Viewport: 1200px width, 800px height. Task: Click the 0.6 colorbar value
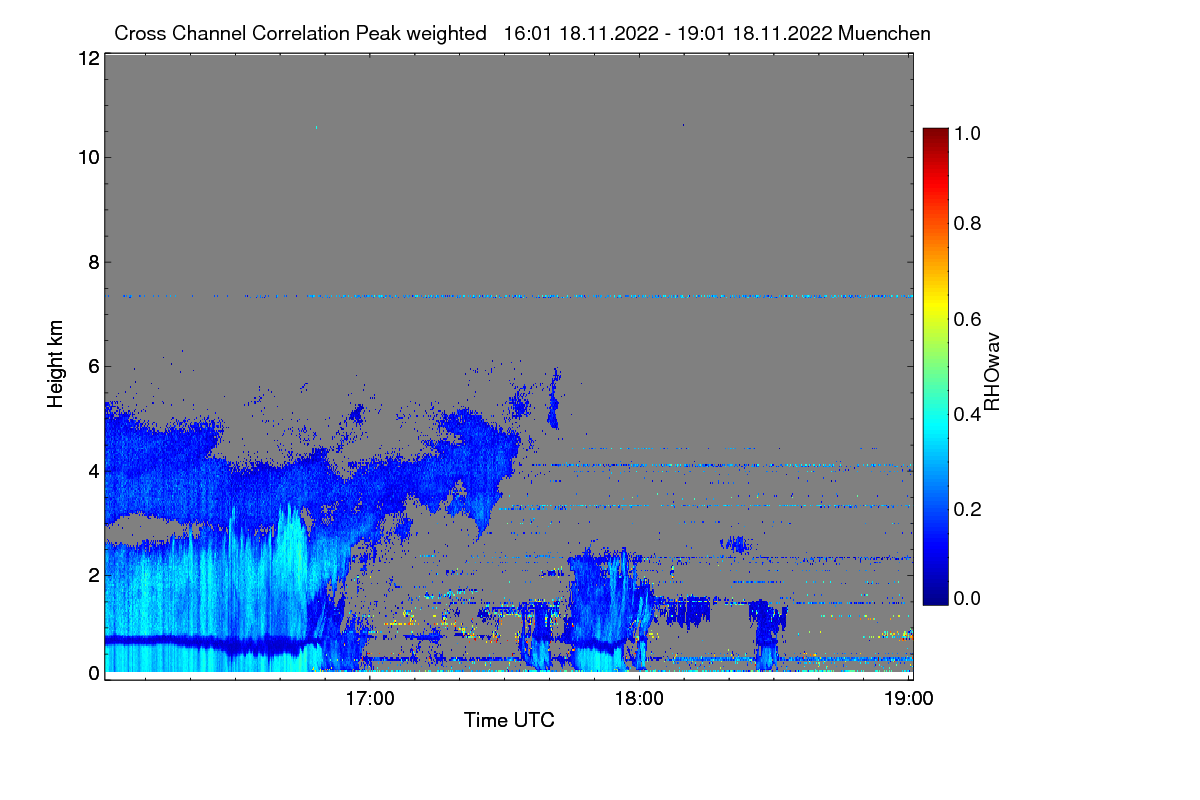pyautogui.click(x=967, y=319)
